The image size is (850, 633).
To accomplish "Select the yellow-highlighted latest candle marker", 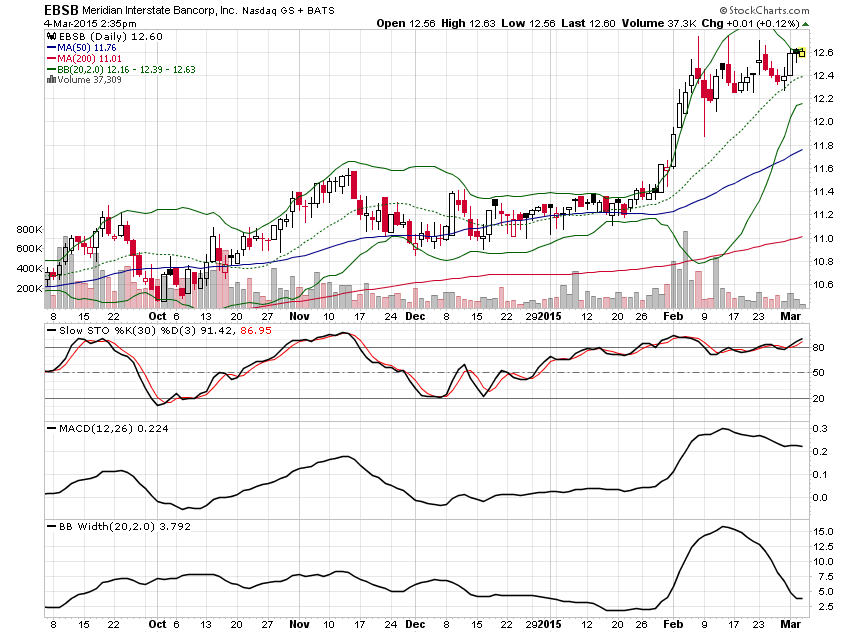I will click(x=802, y=52).
